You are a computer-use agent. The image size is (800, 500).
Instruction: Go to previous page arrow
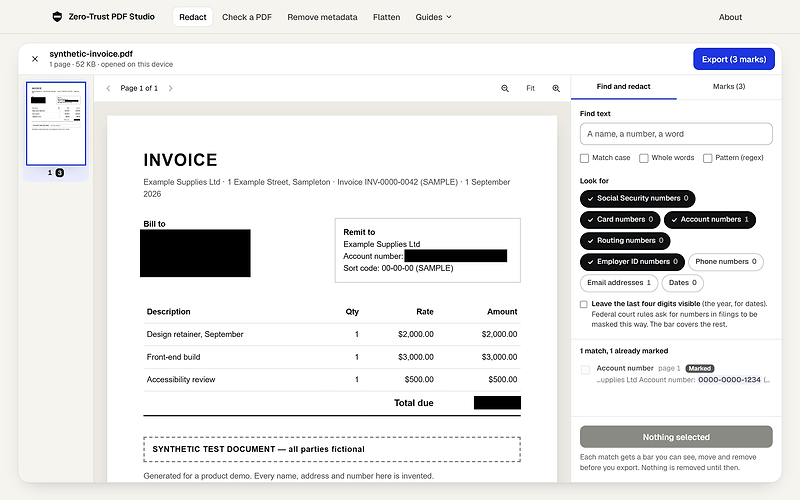click(x=108, y=88)
